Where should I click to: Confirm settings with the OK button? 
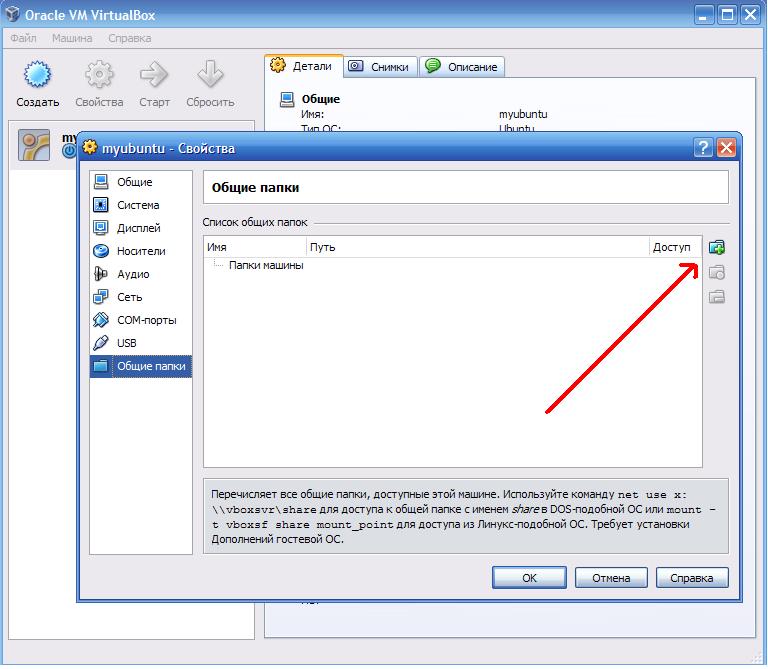pyautogui.click(x=529, y=578)
